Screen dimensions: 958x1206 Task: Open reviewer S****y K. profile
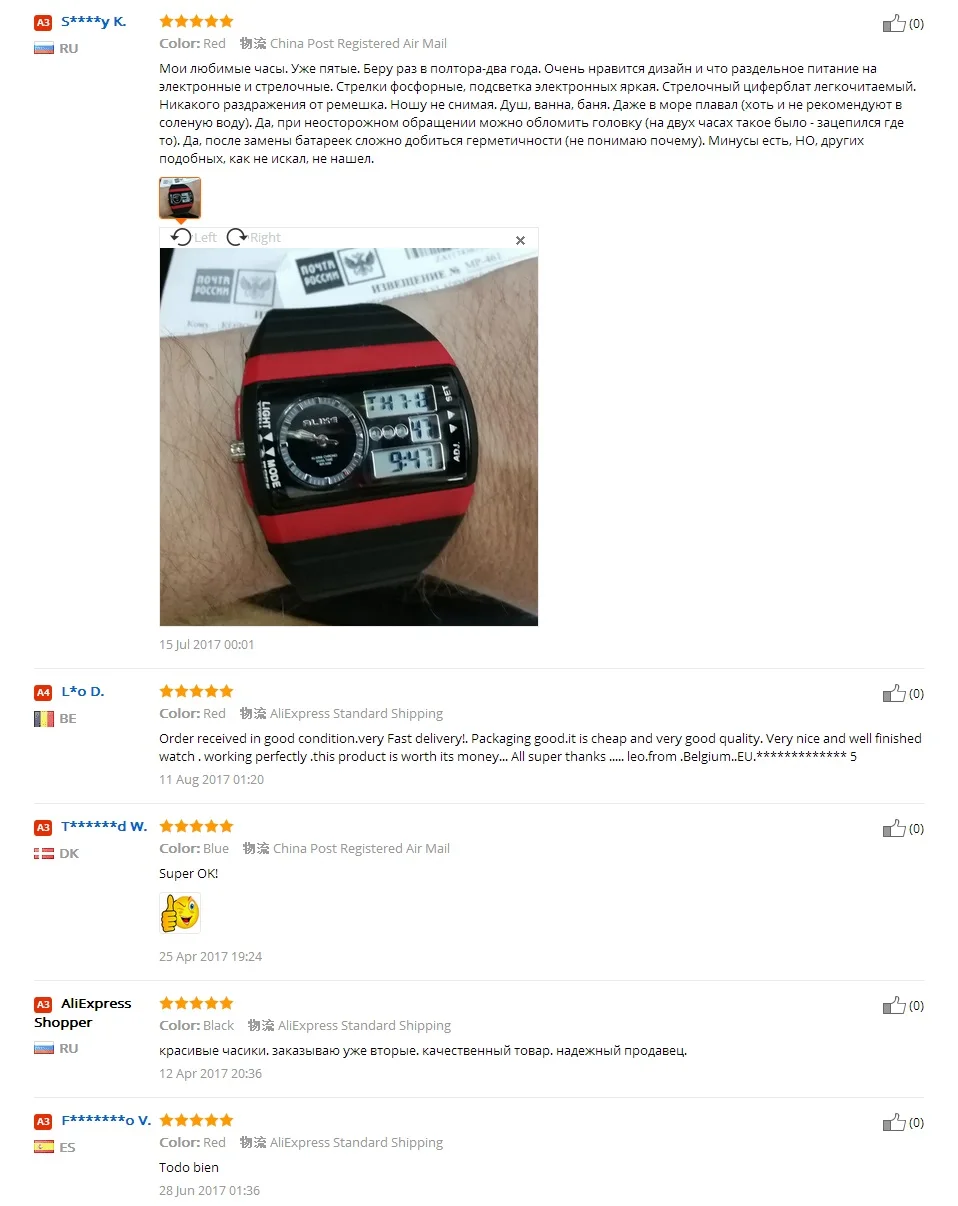coord(94,21)
